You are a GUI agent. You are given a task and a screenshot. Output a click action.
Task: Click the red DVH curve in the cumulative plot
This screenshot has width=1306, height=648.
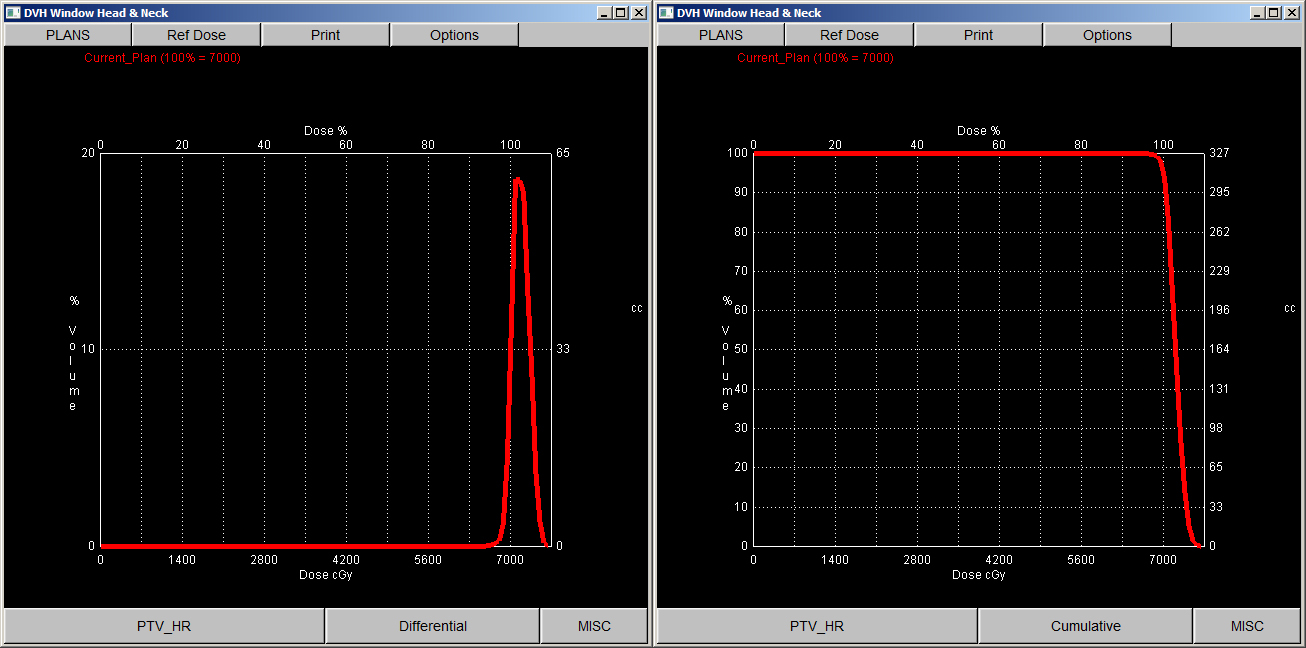click(950, 153)
